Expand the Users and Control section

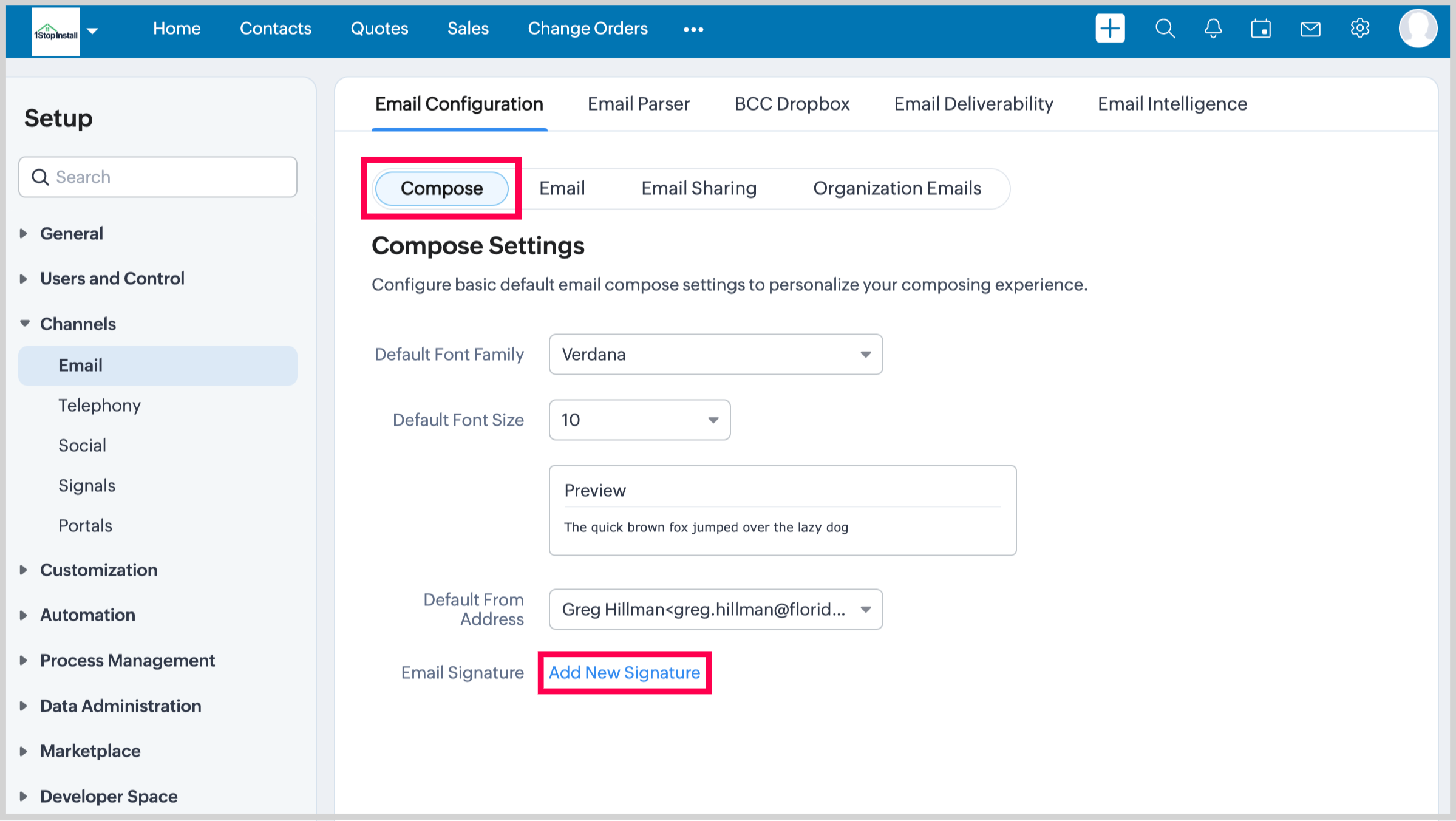click(x=112, y=278)
